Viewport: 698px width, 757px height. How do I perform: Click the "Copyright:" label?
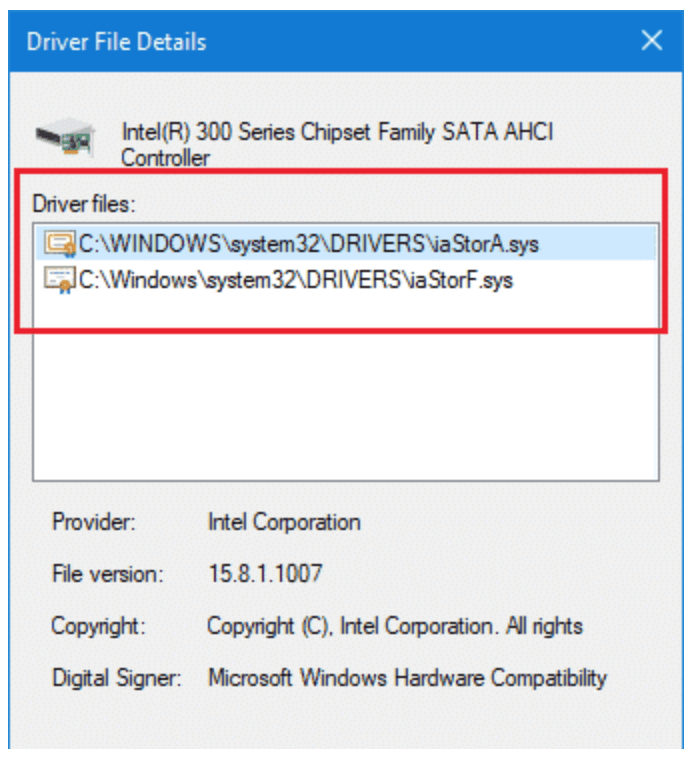pyautogui.click(x=98, y=627)
